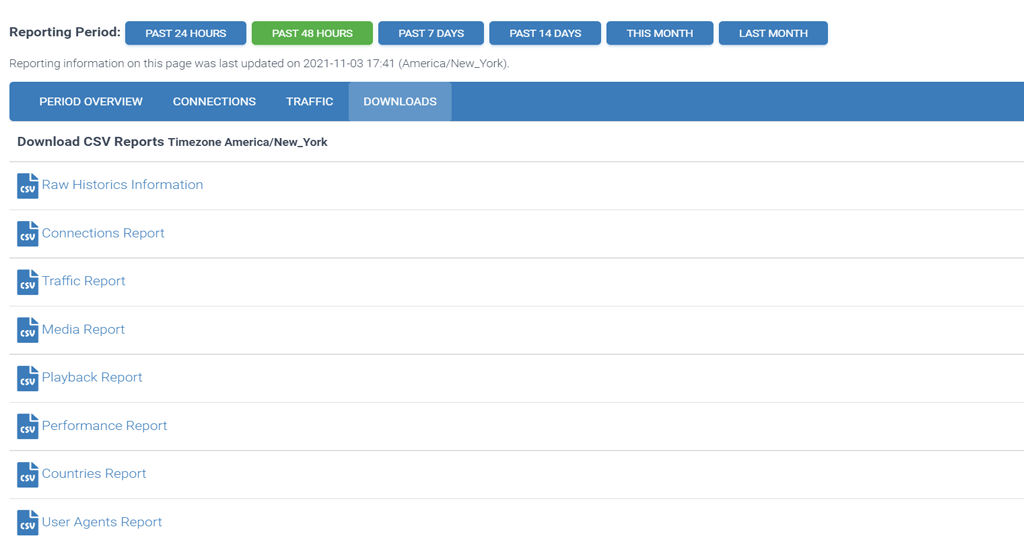The width and height of the screenshot is (1024, 550).
Task: Select the Past 24 Hours reporting period
Action: click(185, 33)
